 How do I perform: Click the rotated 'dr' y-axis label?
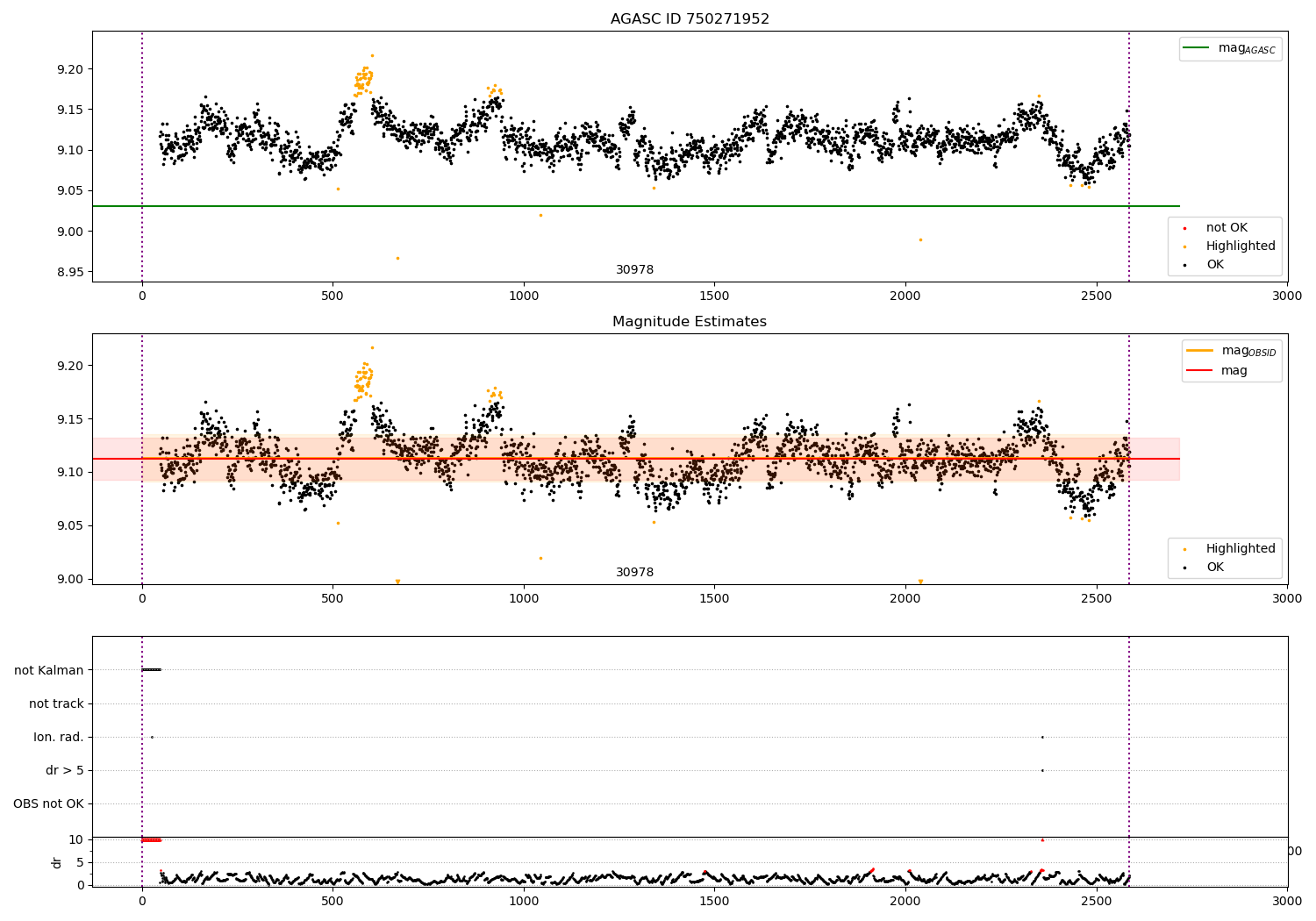click(57, 862)
